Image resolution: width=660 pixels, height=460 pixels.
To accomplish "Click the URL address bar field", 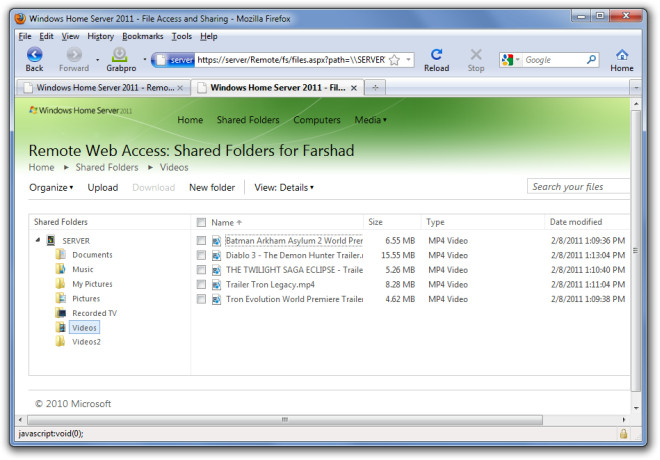I will (291, 60).
